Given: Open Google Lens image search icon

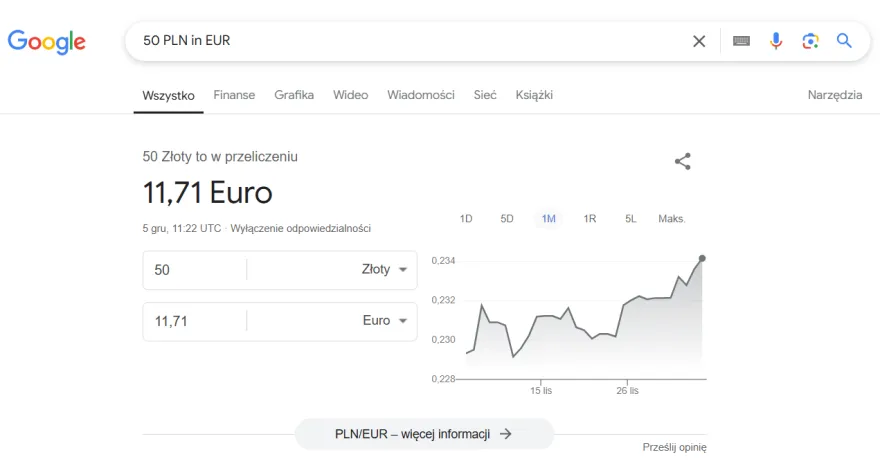Looking at the screenshot, I should coord(810,41).
